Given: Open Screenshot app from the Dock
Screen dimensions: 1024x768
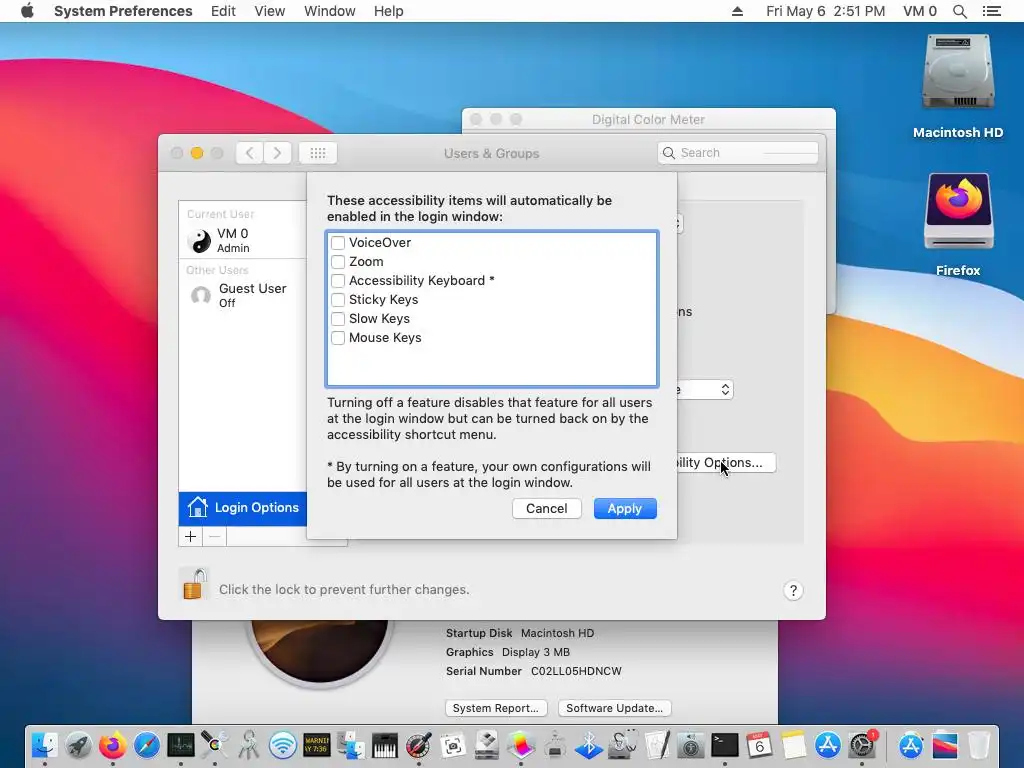Looking at the screenshot, I should (453, 745).
